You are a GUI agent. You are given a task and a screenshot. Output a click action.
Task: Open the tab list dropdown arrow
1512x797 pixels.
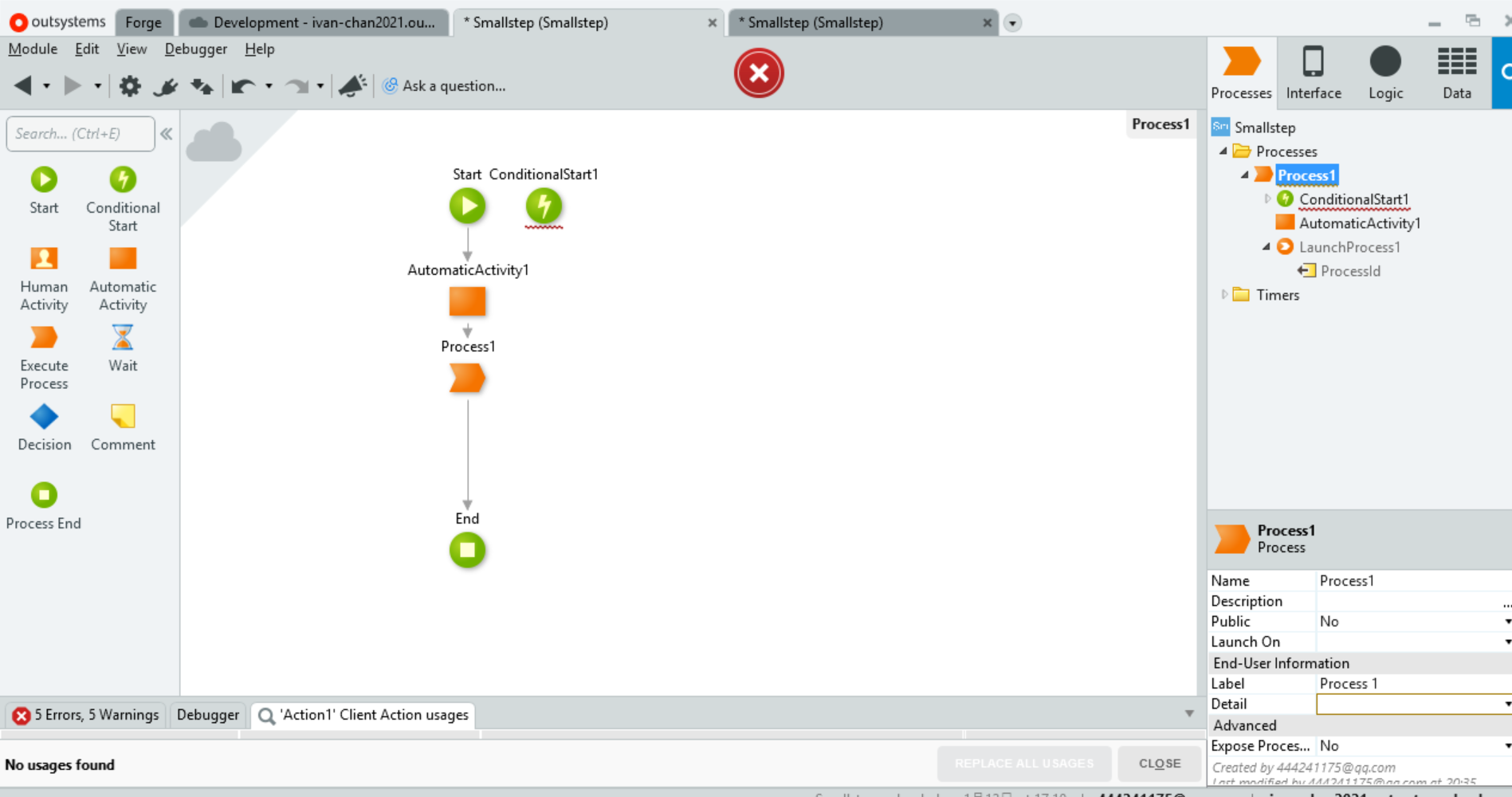point(1012,23)
